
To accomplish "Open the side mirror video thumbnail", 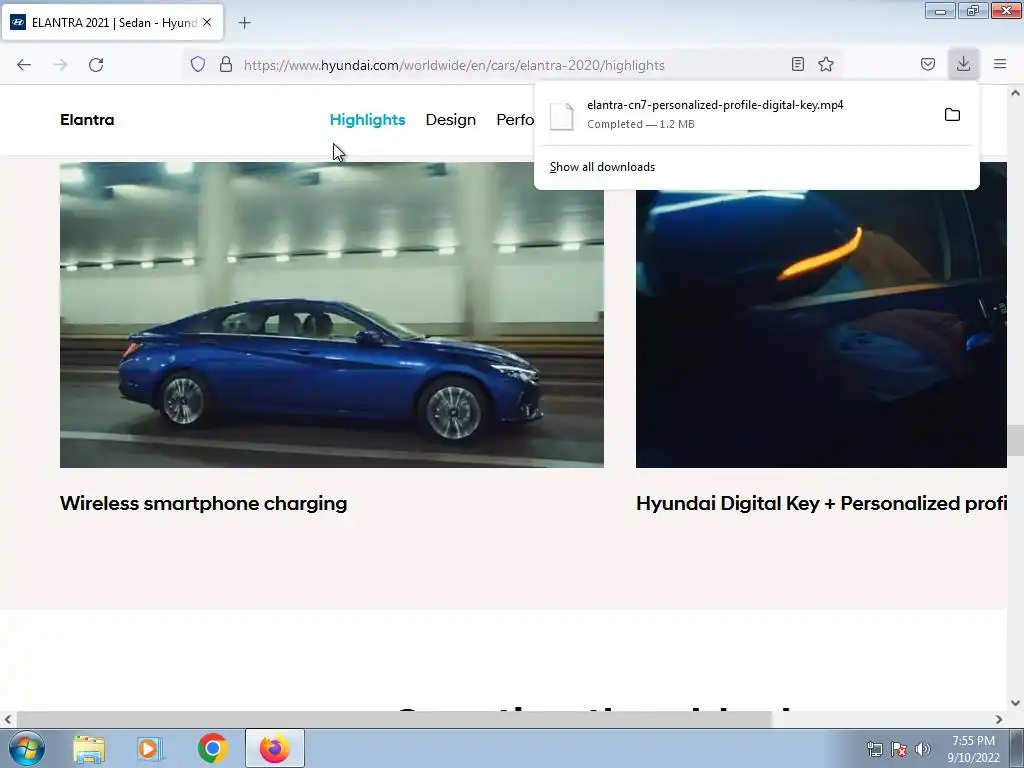I will pyautogui.click(x=821, y=328).
